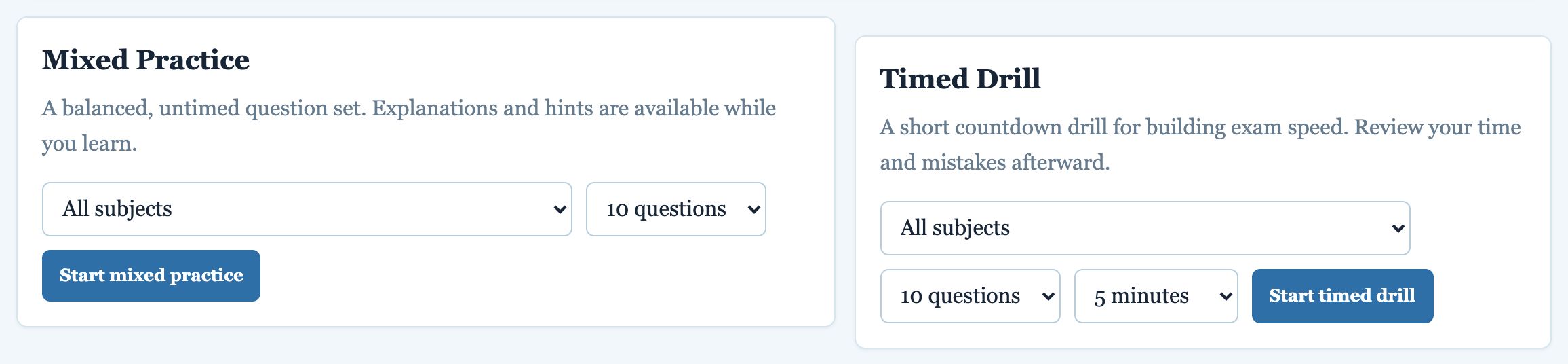
Task: Expand the All subjects selector under Timed Drill
Action: point(1145,228)
